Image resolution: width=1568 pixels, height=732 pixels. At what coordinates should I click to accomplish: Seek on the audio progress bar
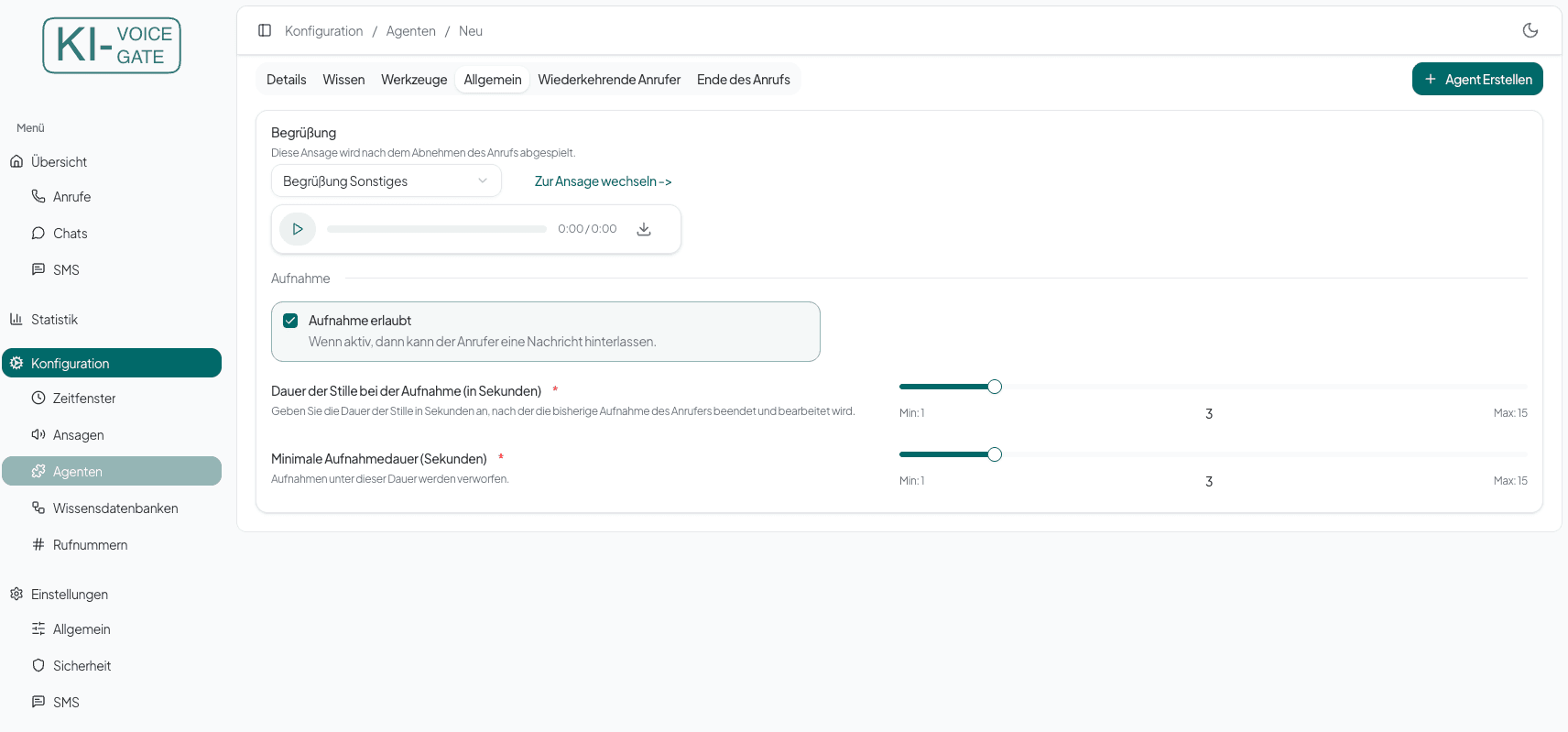point(437,229)
